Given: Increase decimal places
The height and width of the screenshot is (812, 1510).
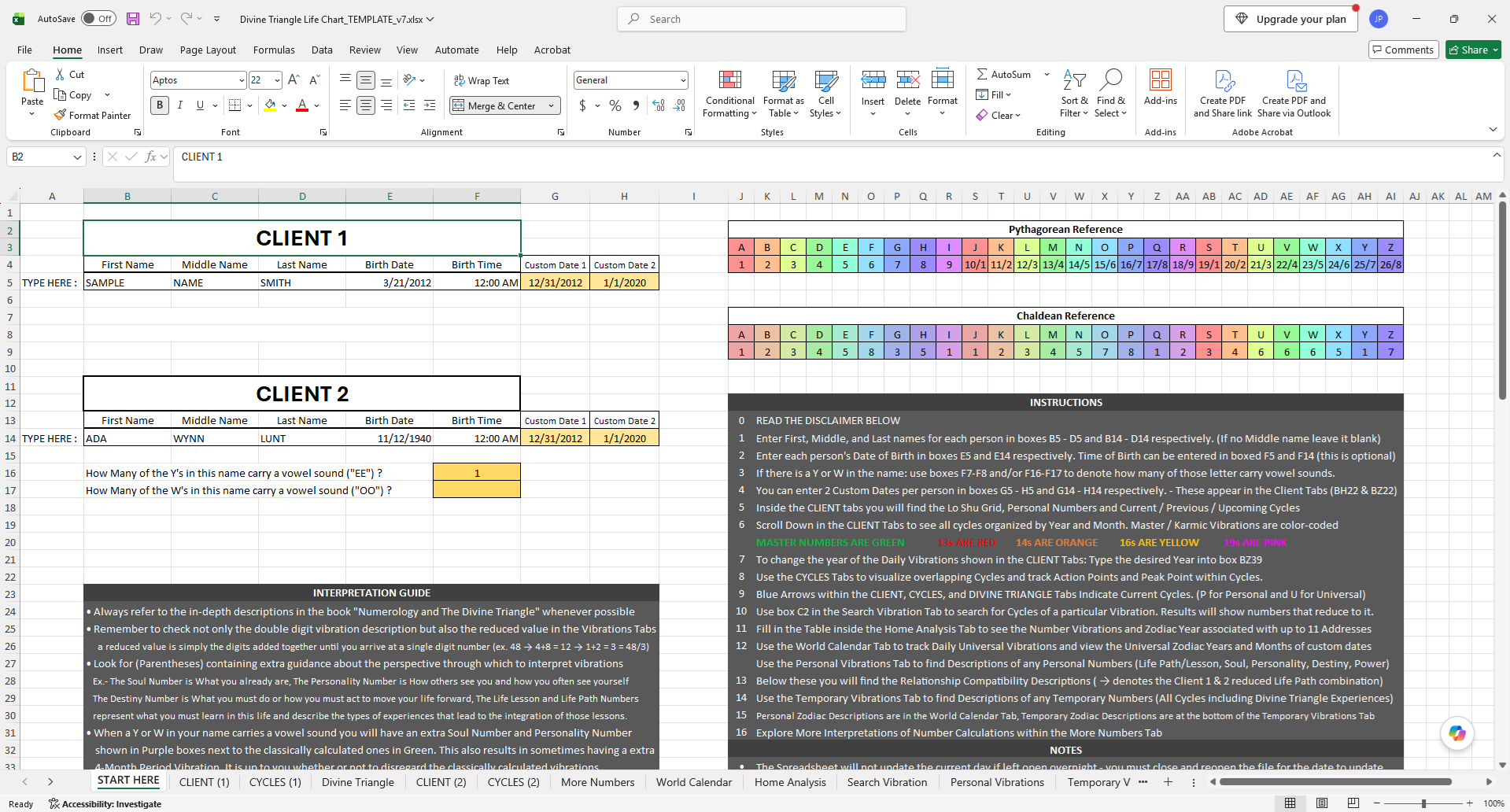Looking at the screenshot, I should coord(659,105).
